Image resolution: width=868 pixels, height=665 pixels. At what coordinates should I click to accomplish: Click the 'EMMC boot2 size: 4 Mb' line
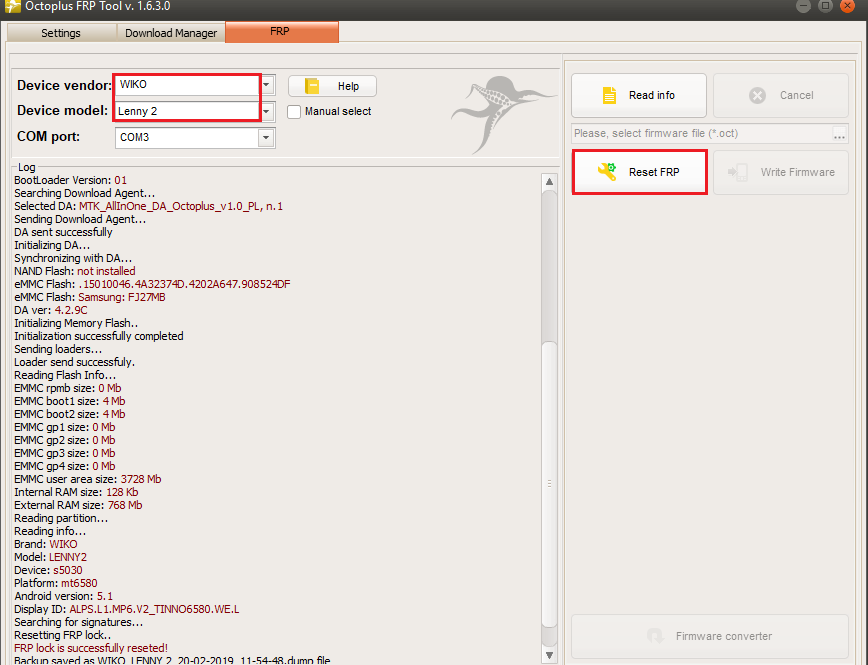tap(70, 414)
